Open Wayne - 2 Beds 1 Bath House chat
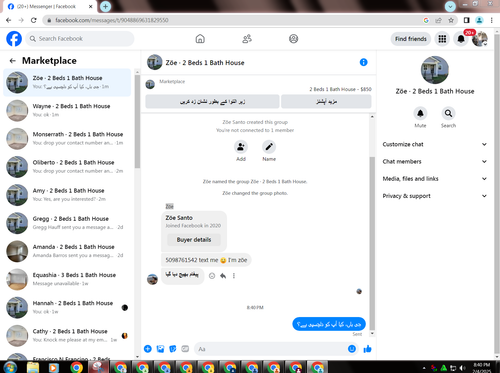 coord(67,110)
